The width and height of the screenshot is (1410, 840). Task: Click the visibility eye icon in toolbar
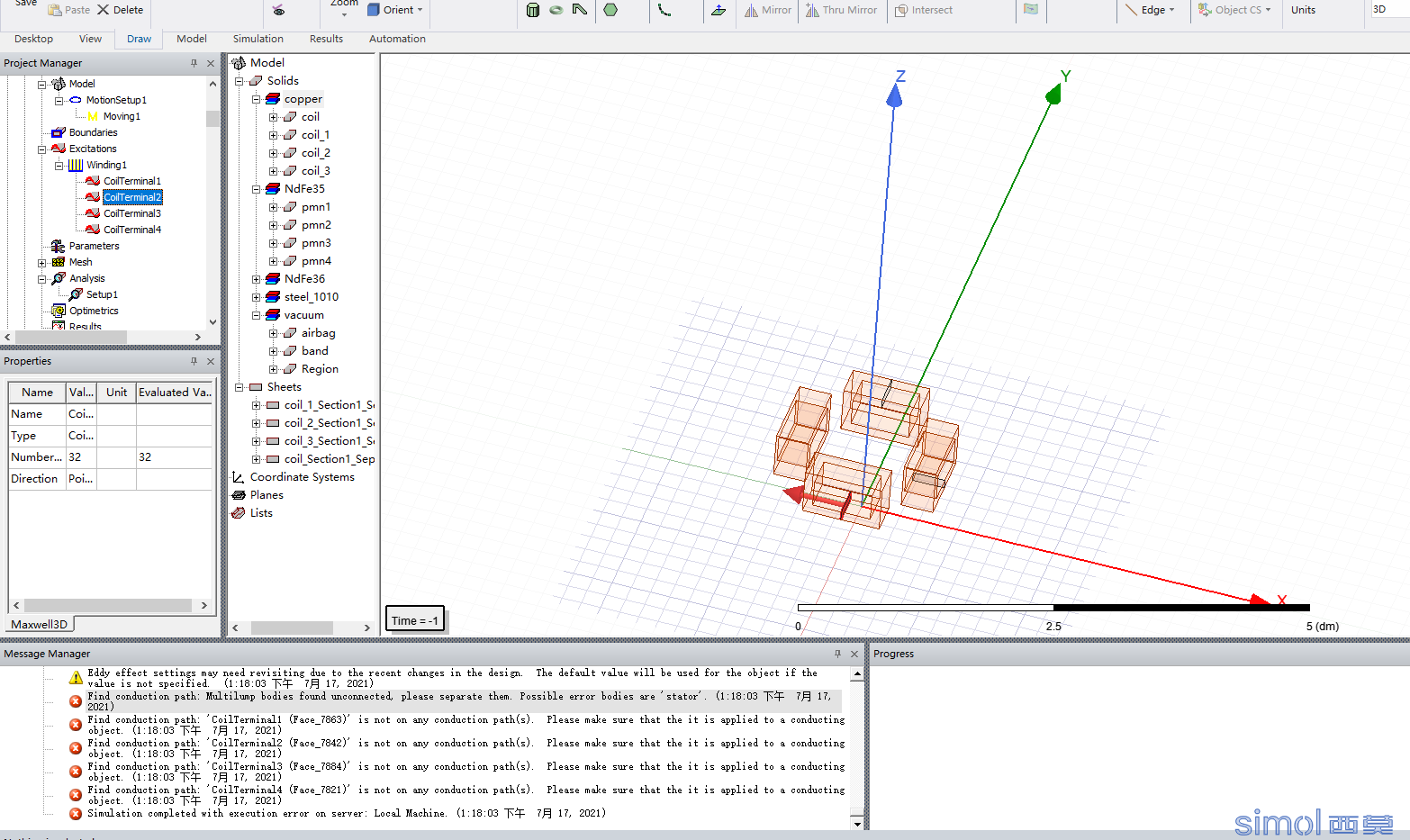click(x=278, y=10)
